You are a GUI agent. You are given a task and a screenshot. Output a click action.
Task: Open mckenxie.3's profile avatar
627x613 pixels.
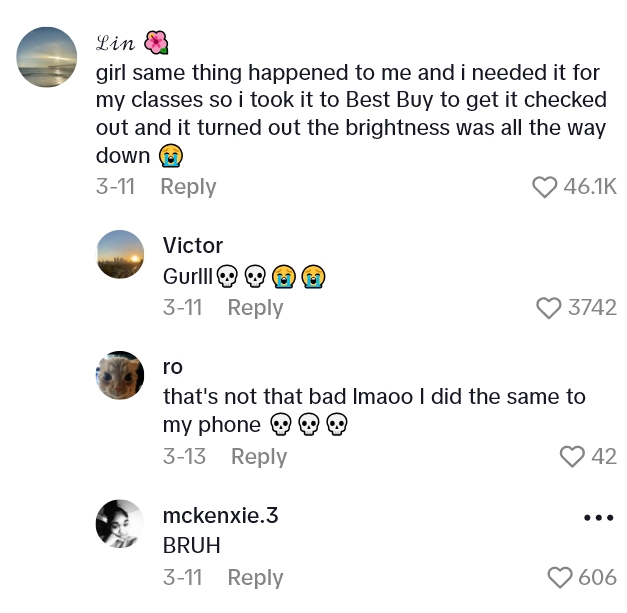click(119, 524)
